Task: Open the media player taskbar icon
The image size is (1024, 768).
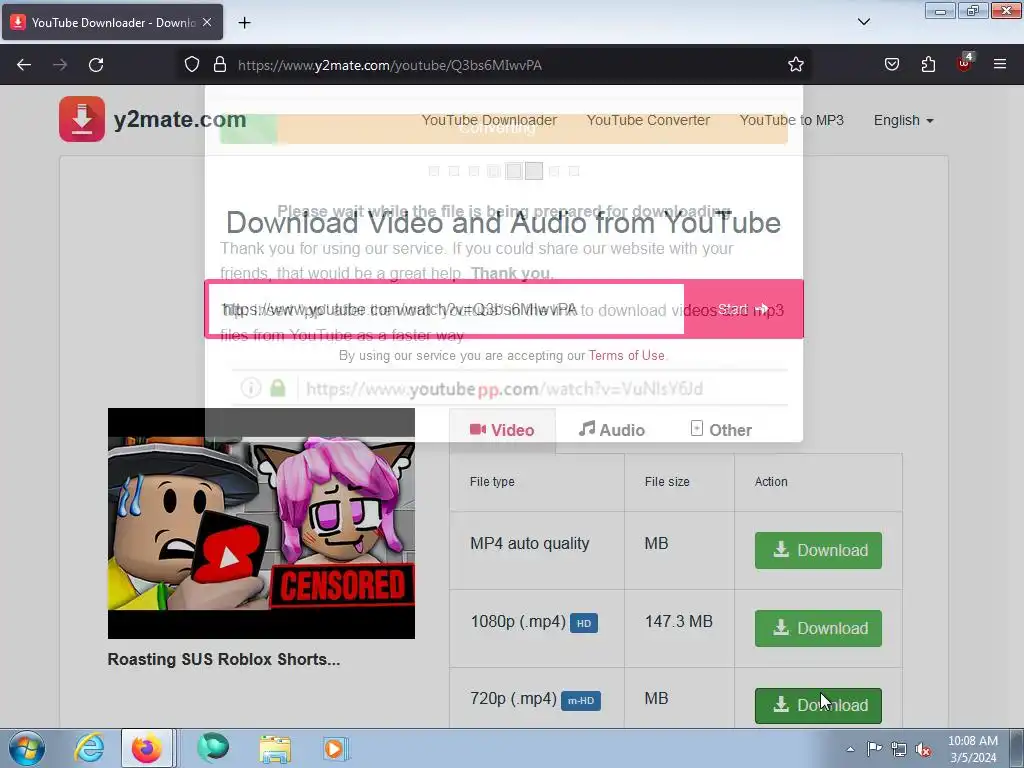Action: tap(336, 748)
